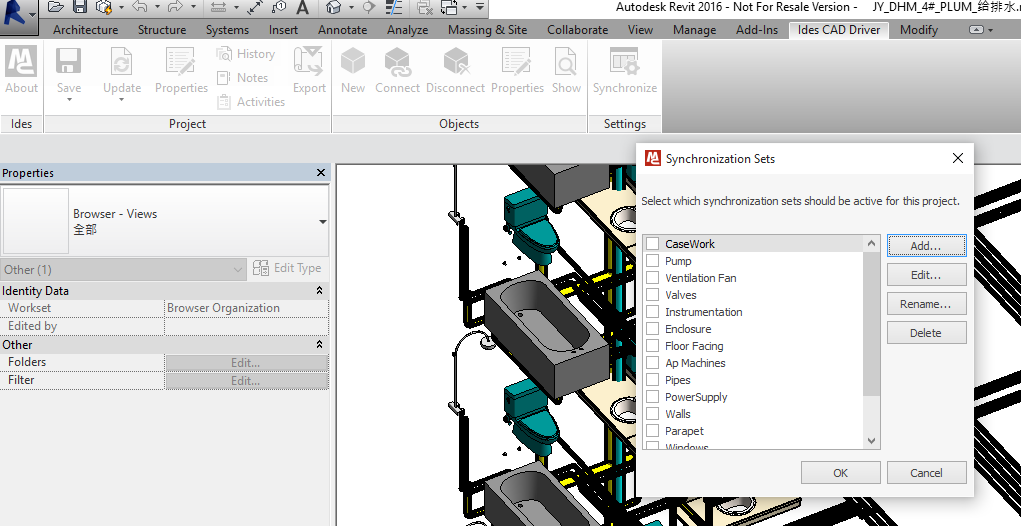
Task: Click the Switch Windows icon
Action: [449, 7]
